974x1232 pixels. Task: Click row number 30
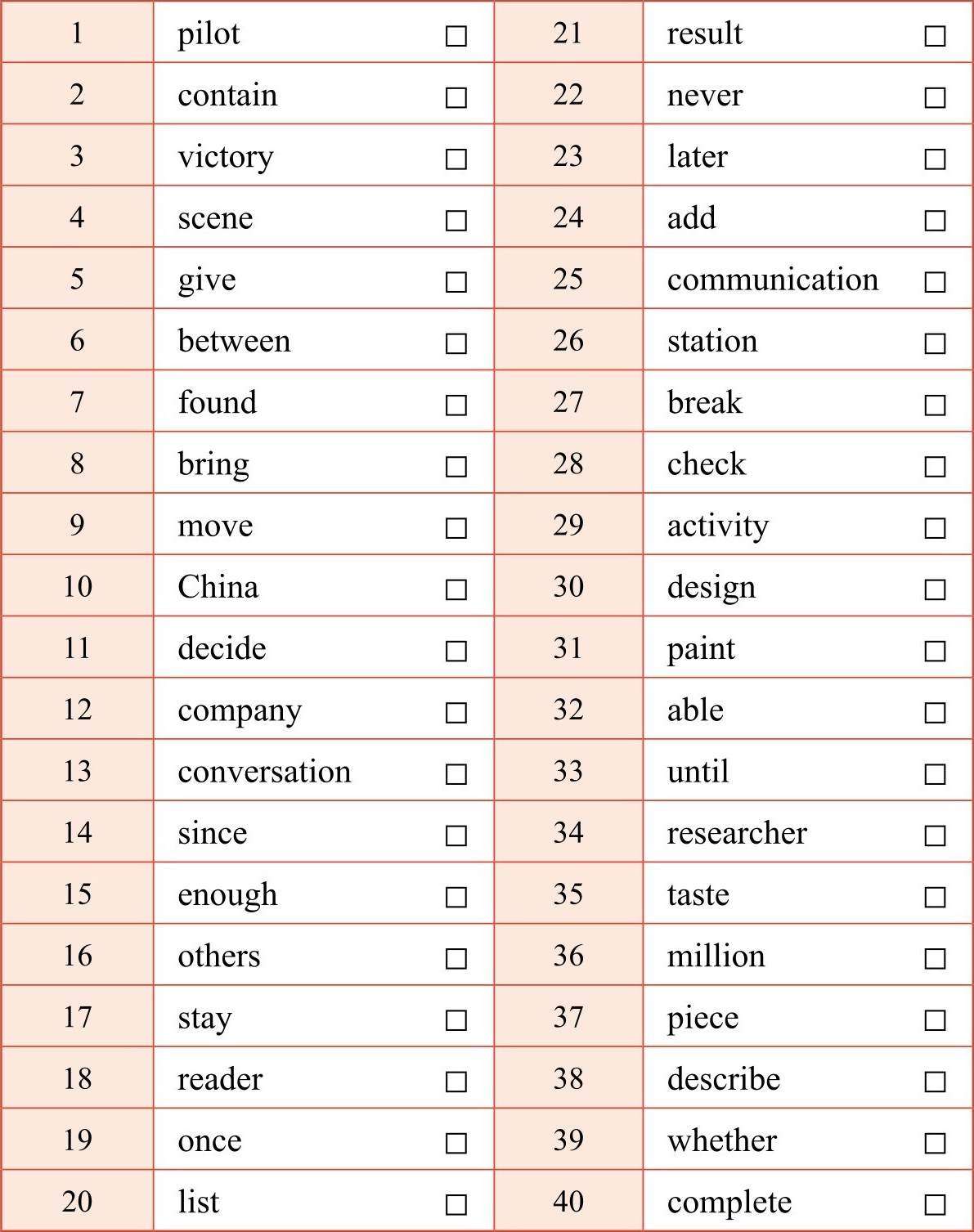pos(568,586)
